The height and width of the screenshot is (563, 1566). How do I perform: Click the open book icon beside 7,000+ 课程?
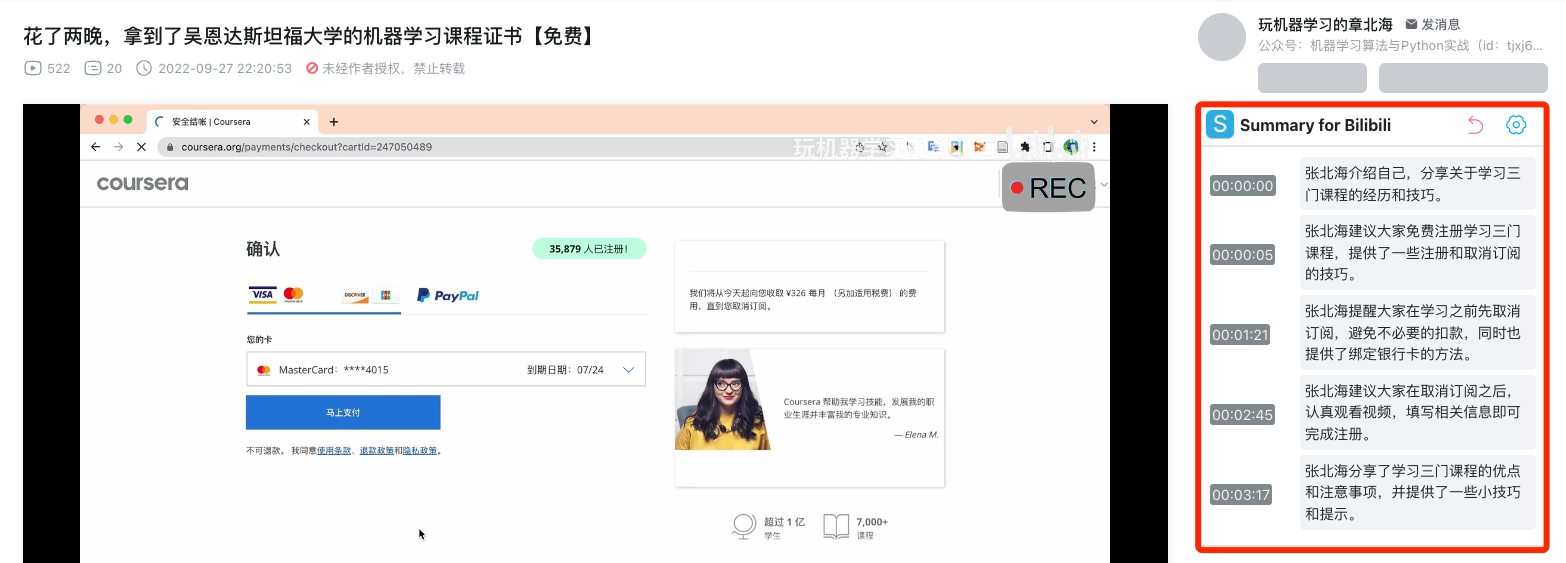pos(836,526)
